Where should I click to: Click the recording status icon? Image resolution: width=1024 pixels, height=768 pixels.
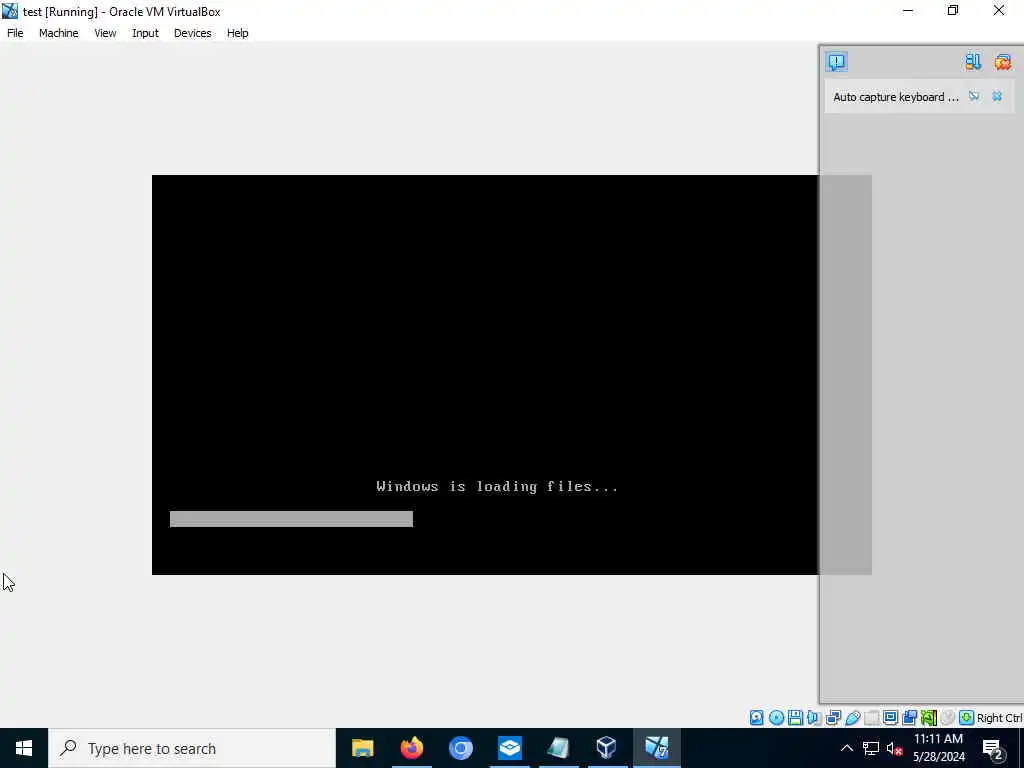coord(910,718)
